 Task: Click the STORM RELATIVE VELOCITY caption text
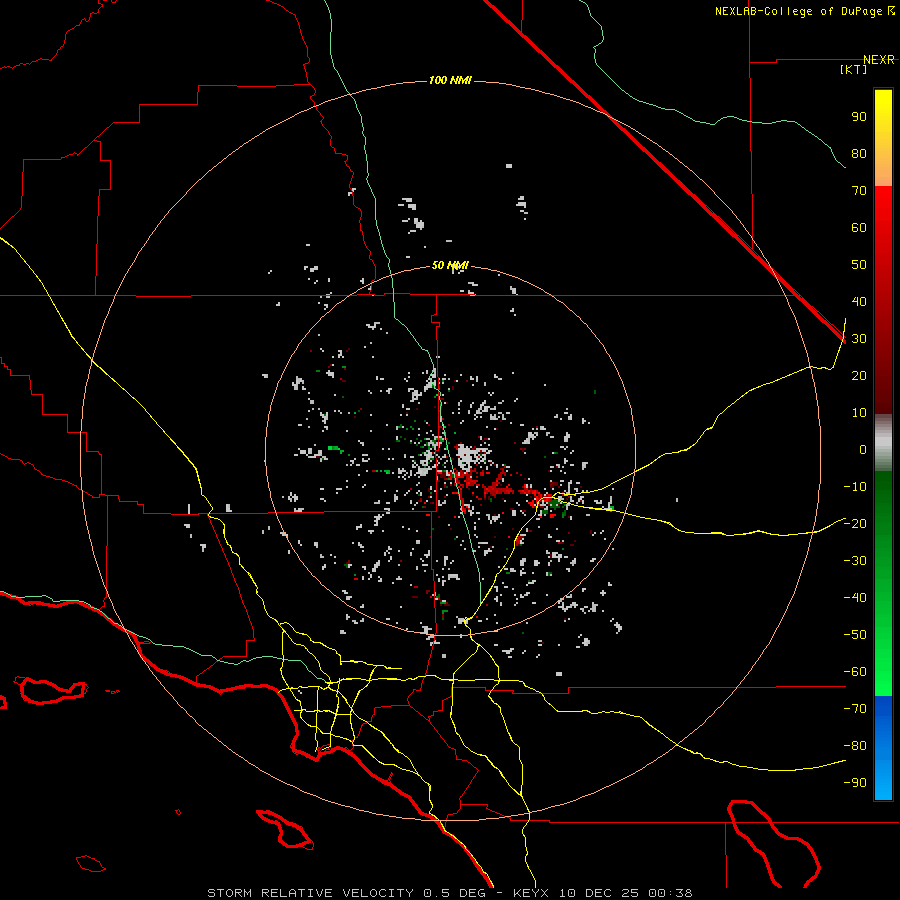click(310, 893)
